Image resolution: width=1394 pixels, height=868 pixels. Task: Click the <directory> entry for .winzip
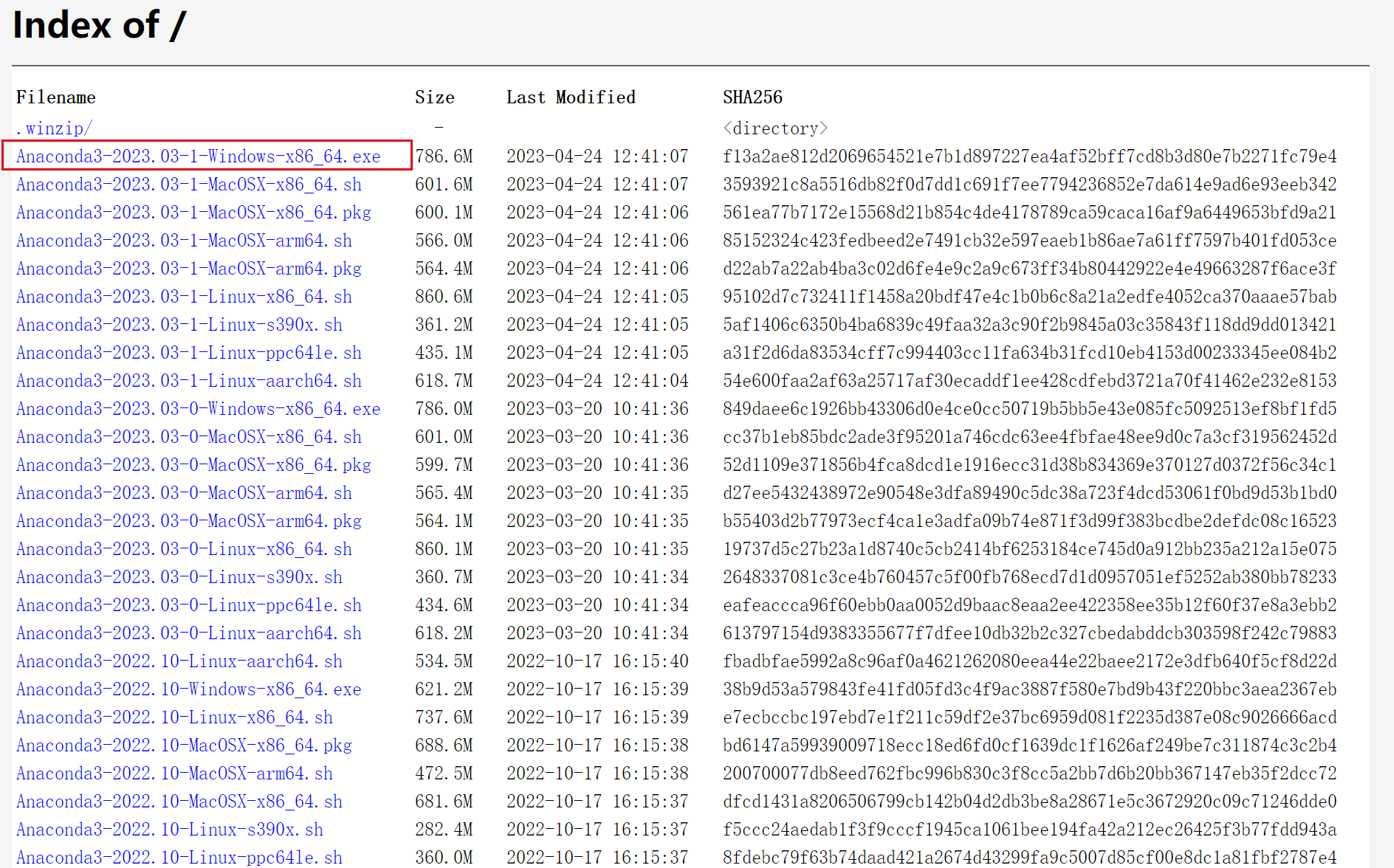[x=775, y=128]
